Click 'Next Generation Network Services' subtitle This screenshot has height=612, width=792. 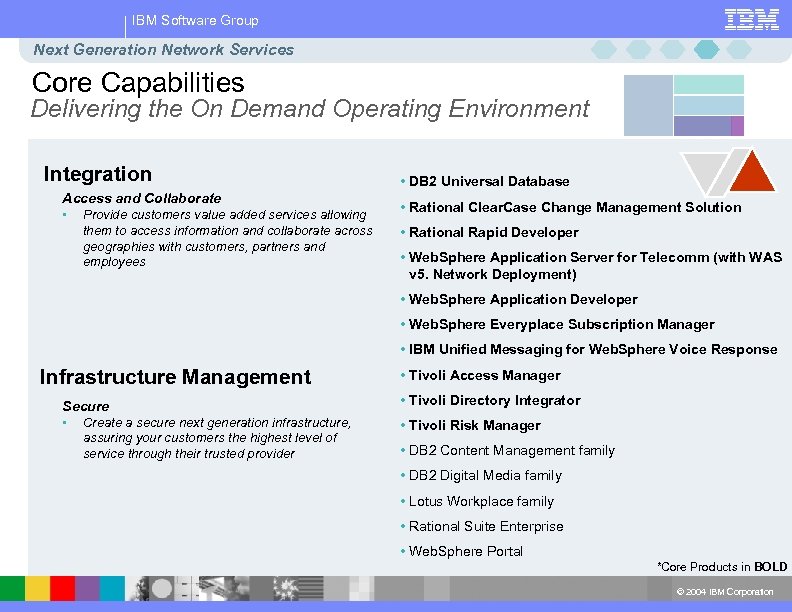pos(163,49)
